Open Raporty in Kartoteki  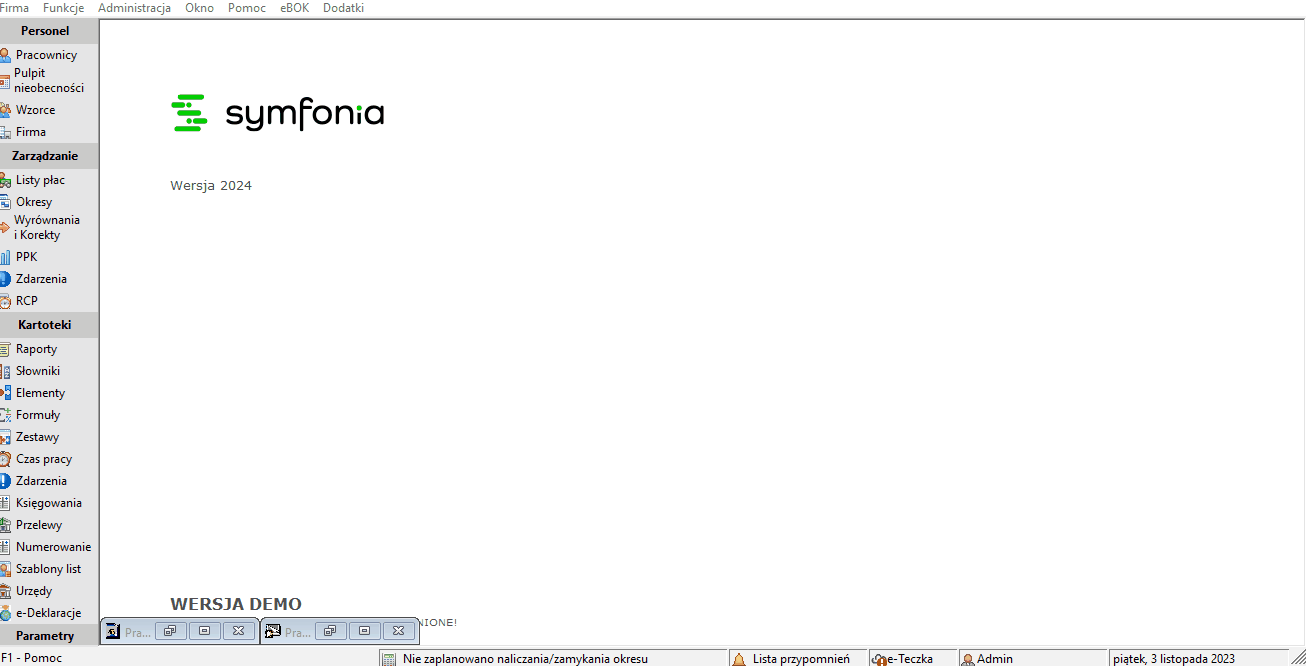36,349
